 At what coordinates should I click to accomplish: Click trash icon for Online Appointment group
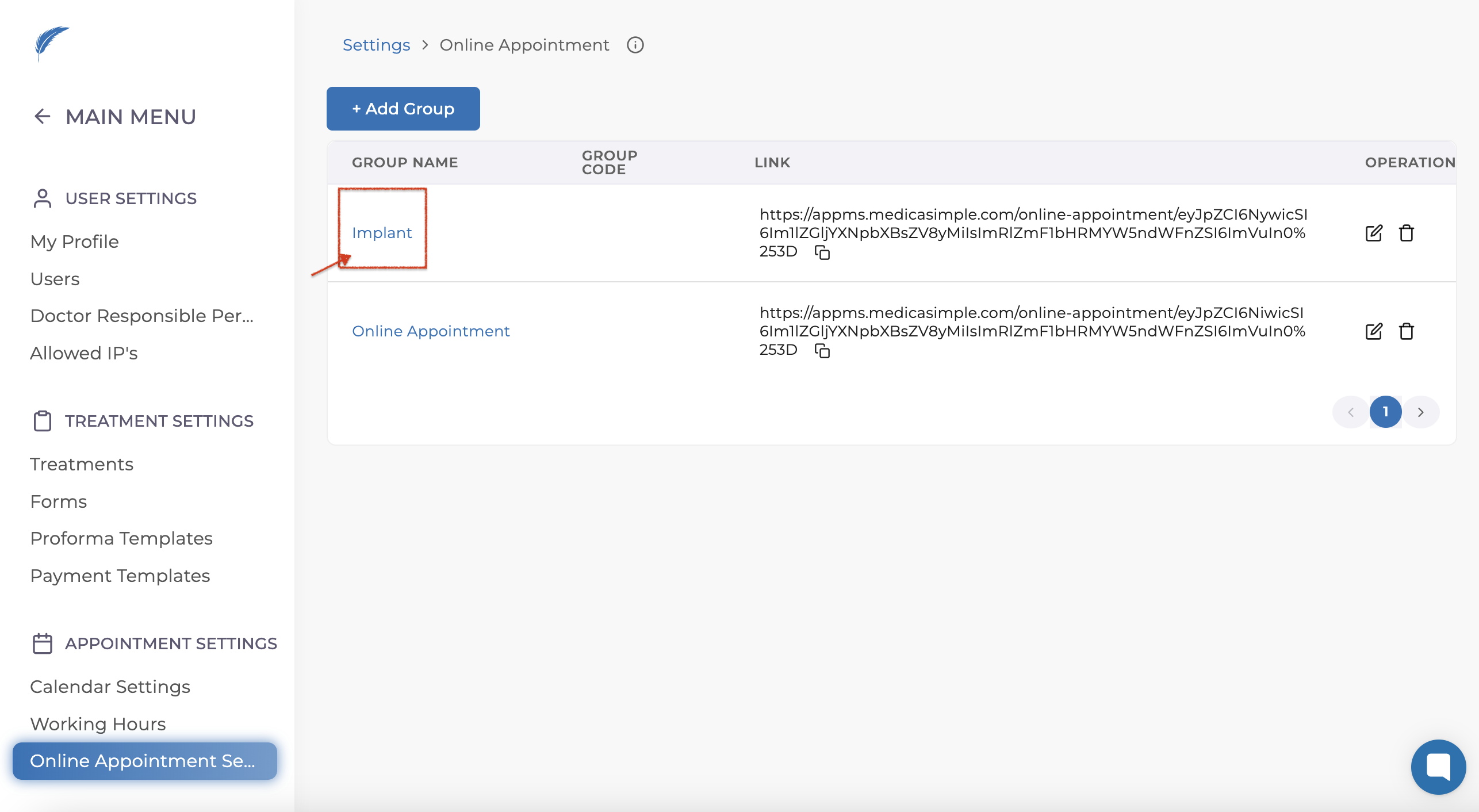tap(1406, 331)
